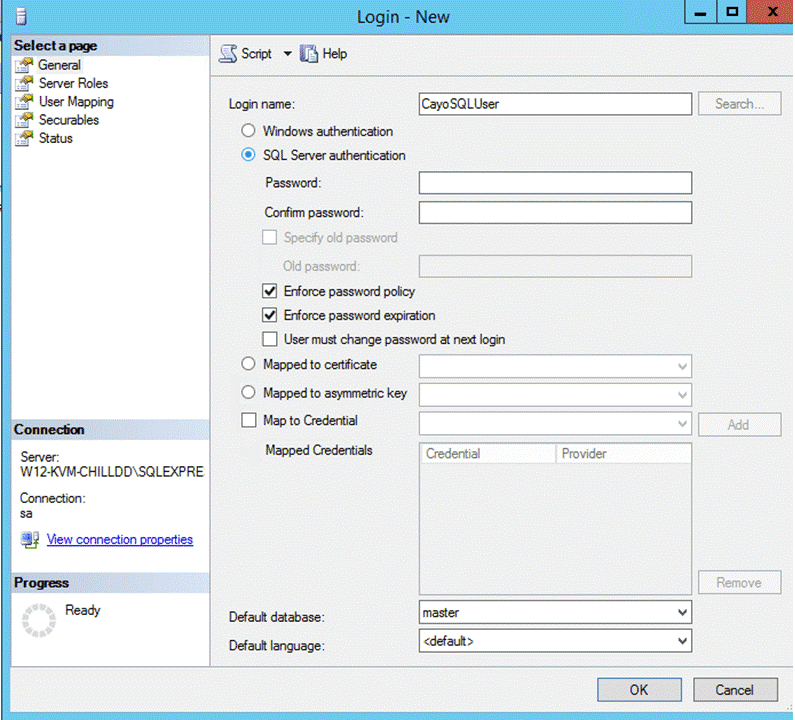The height and width of the screenshot is (720, 795).
Task: Check the Specify old password box
Action: point(269,237)
